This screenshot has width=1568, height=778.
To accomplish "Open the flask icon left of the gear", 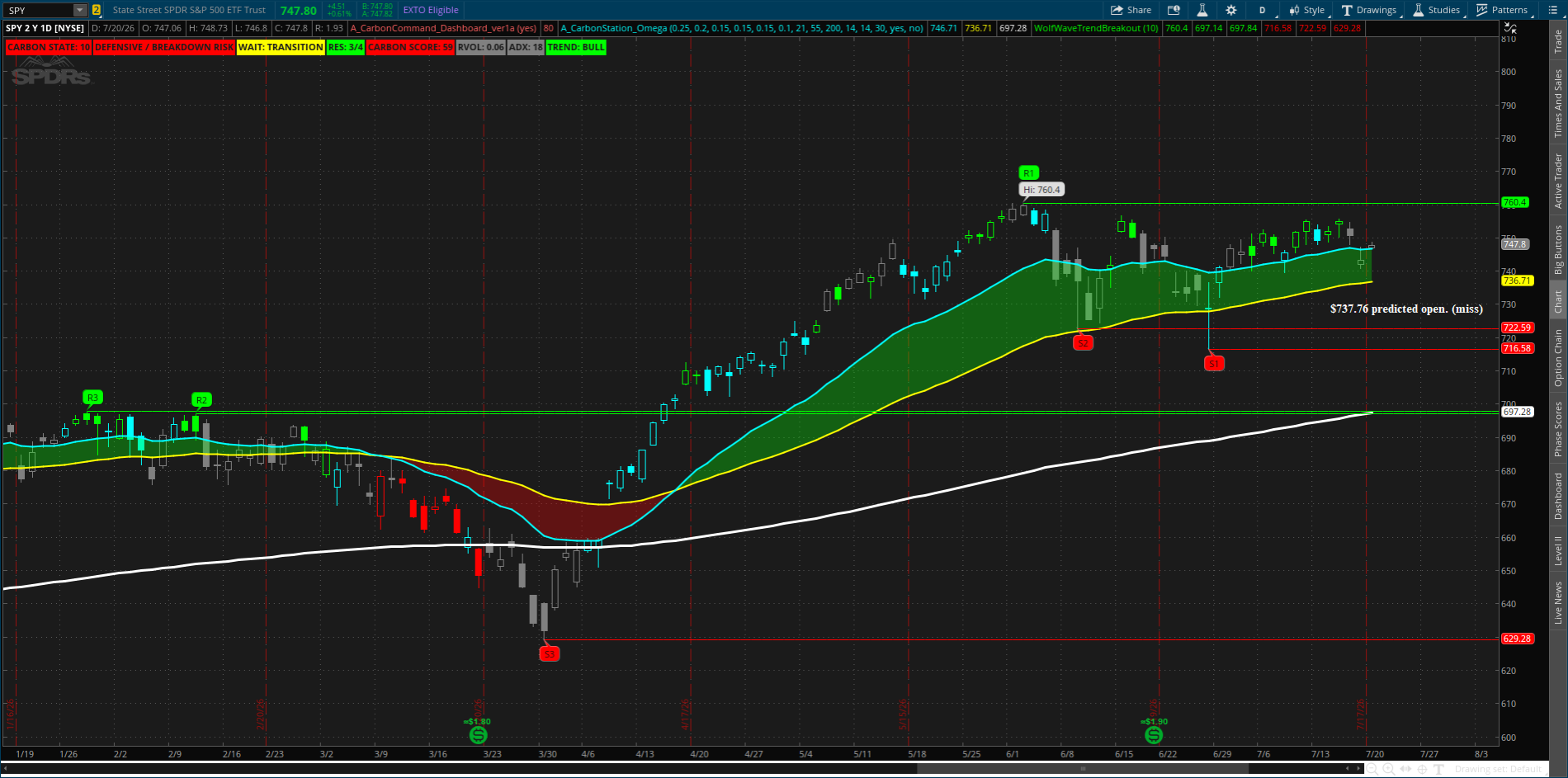I will pyautogui.click(x=1202, y=10).
